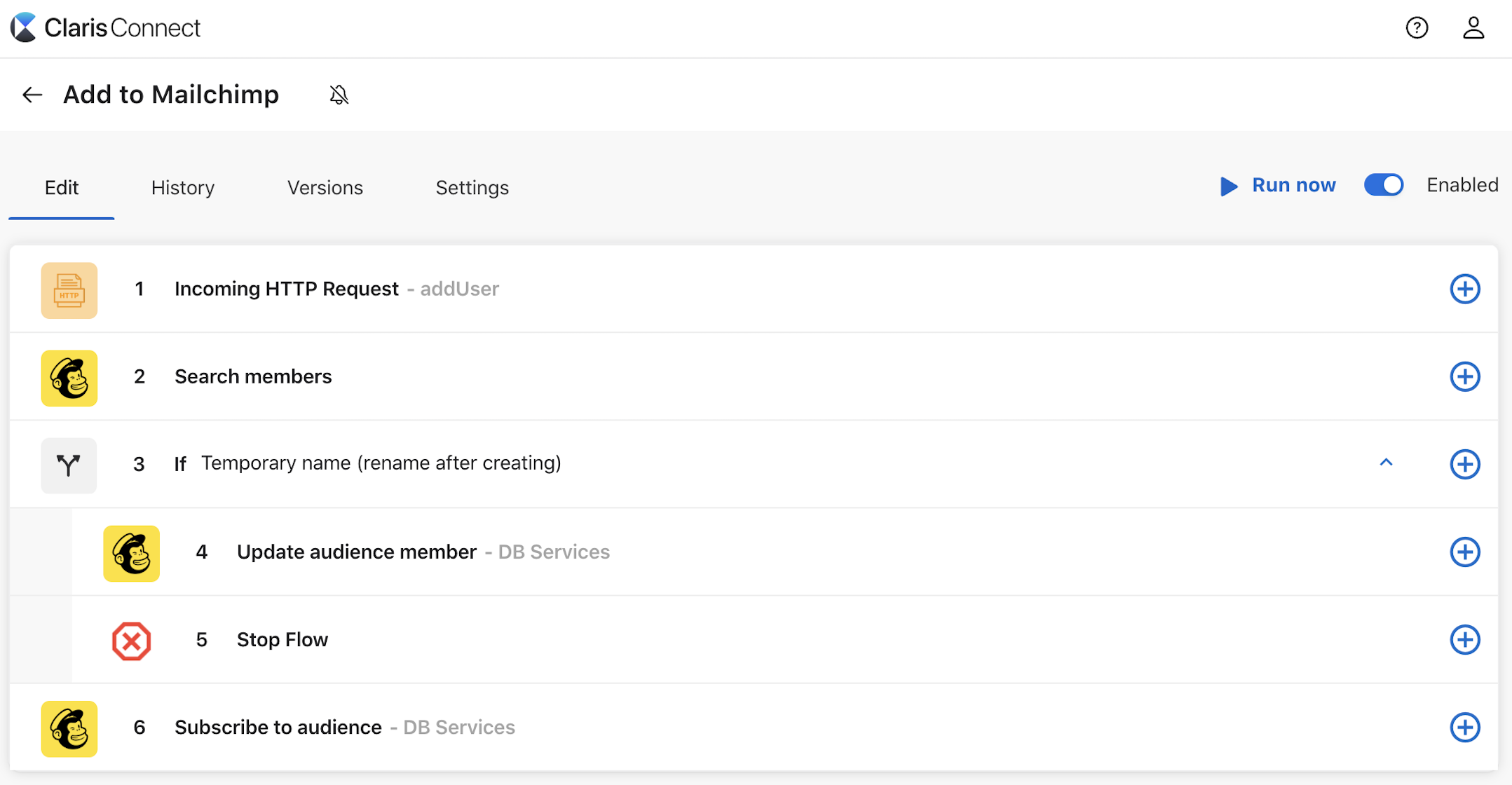Click the red Stop Flow icon
This screenshot has width=1512, height=785.
(x=131, y=641)
